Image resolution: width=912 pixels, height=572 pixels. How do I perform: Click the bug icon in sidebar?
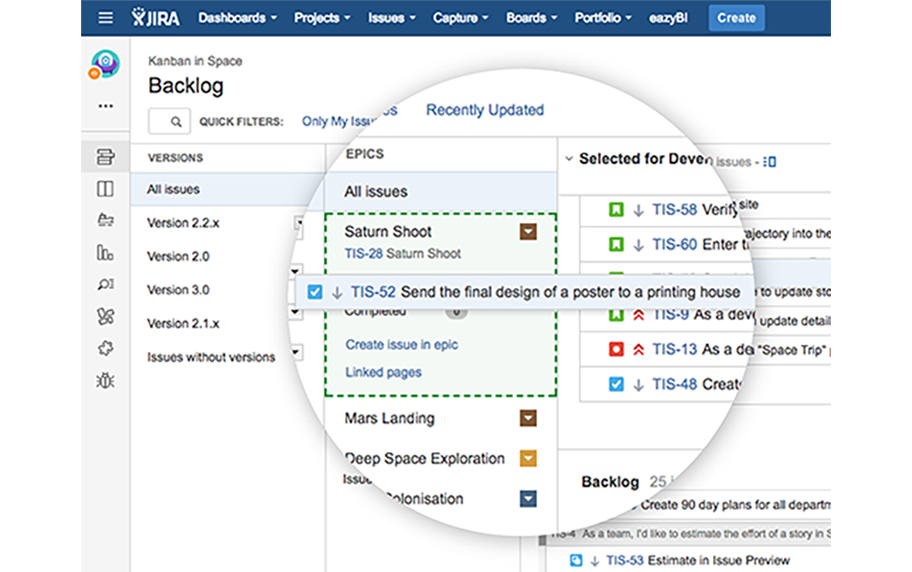point(105,380)
